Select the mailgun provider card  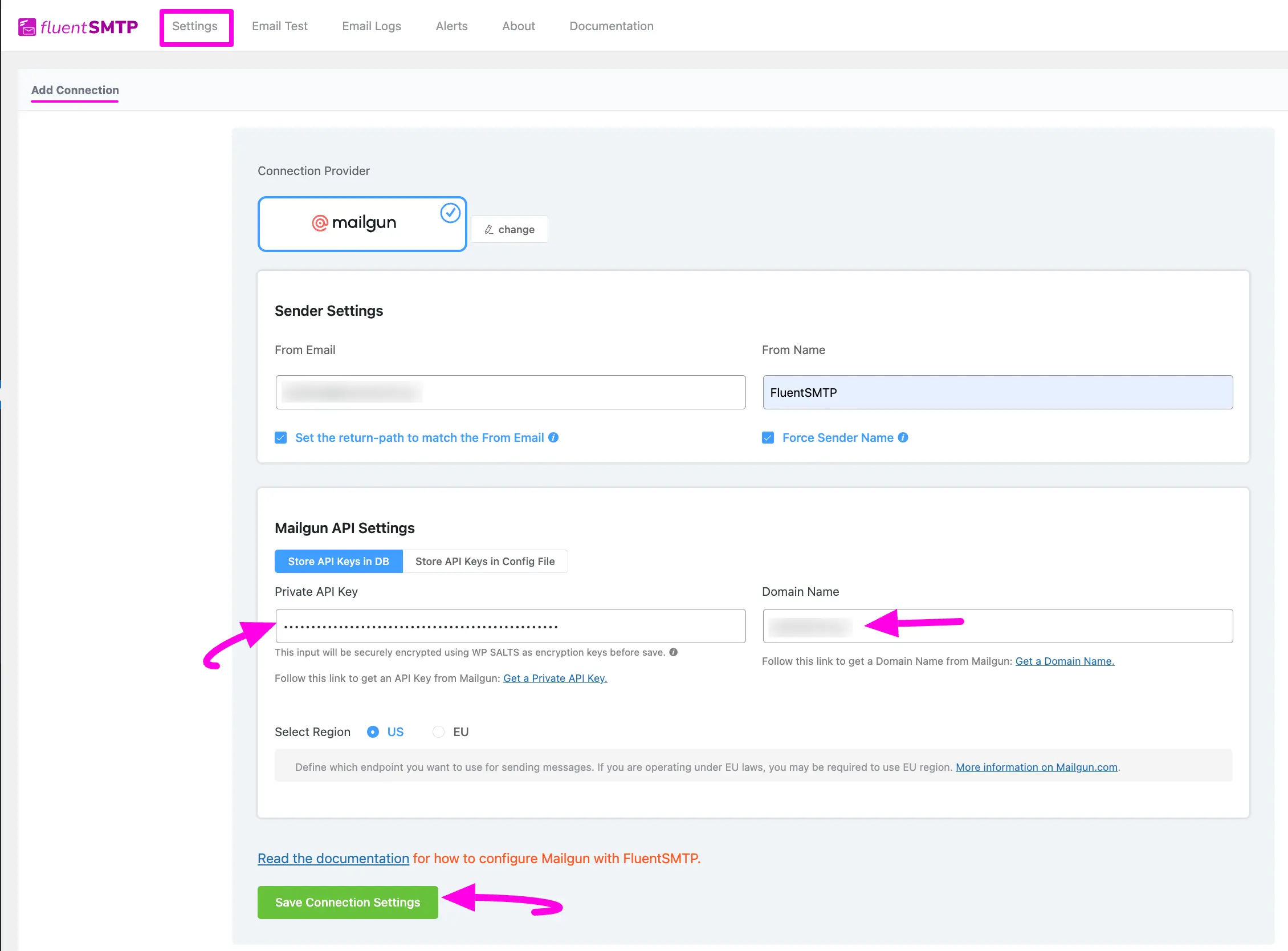point(362,224)
